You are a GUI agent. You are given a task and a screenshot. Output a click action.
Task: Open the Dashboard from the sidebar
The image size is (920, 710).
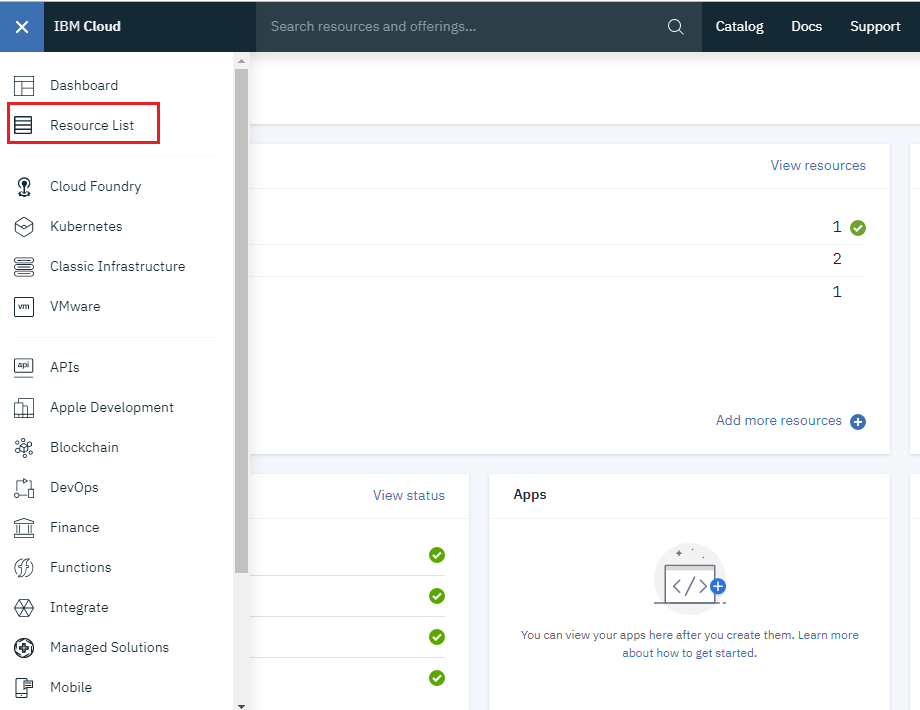[84, 85]
